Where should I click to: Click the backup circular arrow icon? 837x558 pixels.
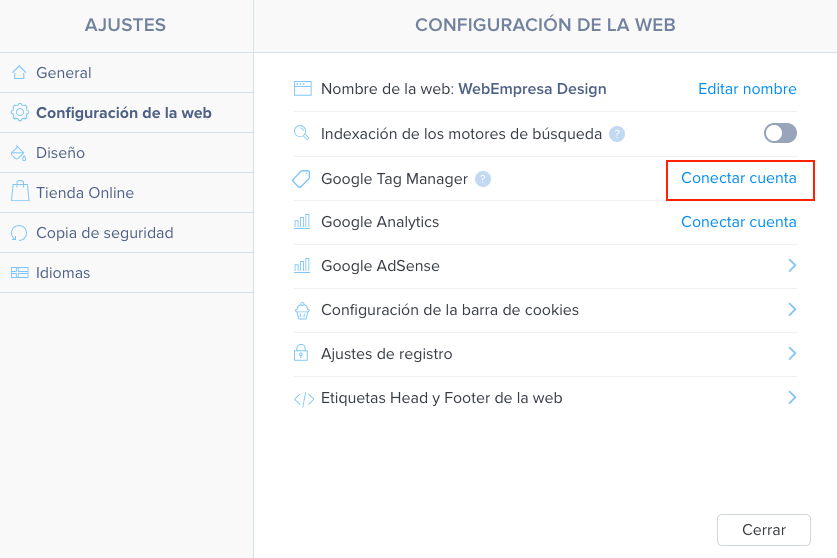(19, 233)
